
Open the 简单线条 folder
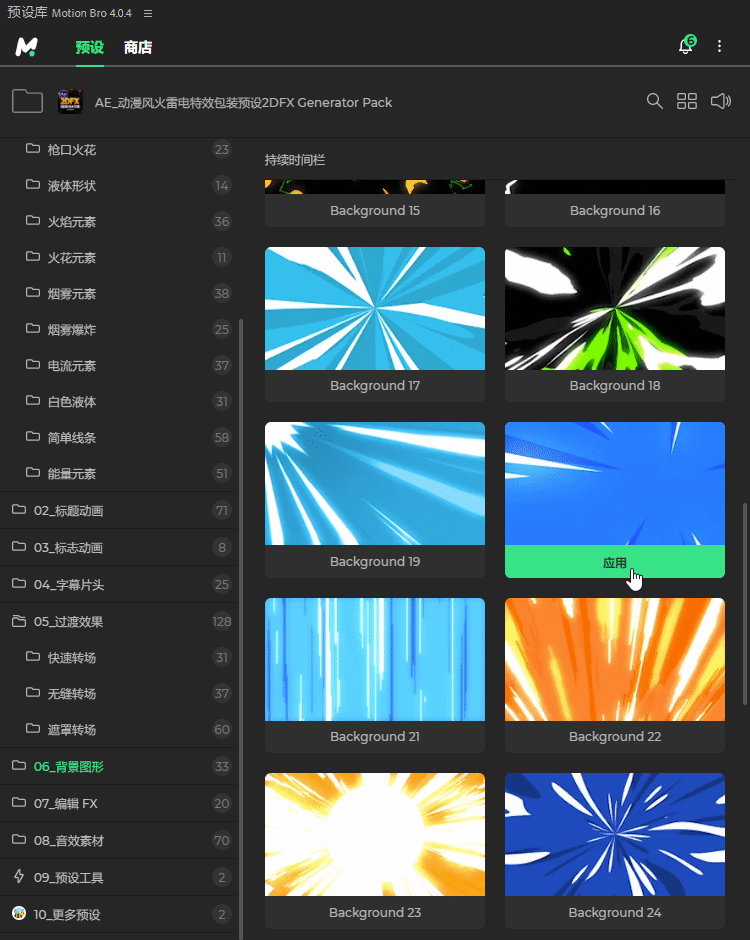click(x=119, y=437)
